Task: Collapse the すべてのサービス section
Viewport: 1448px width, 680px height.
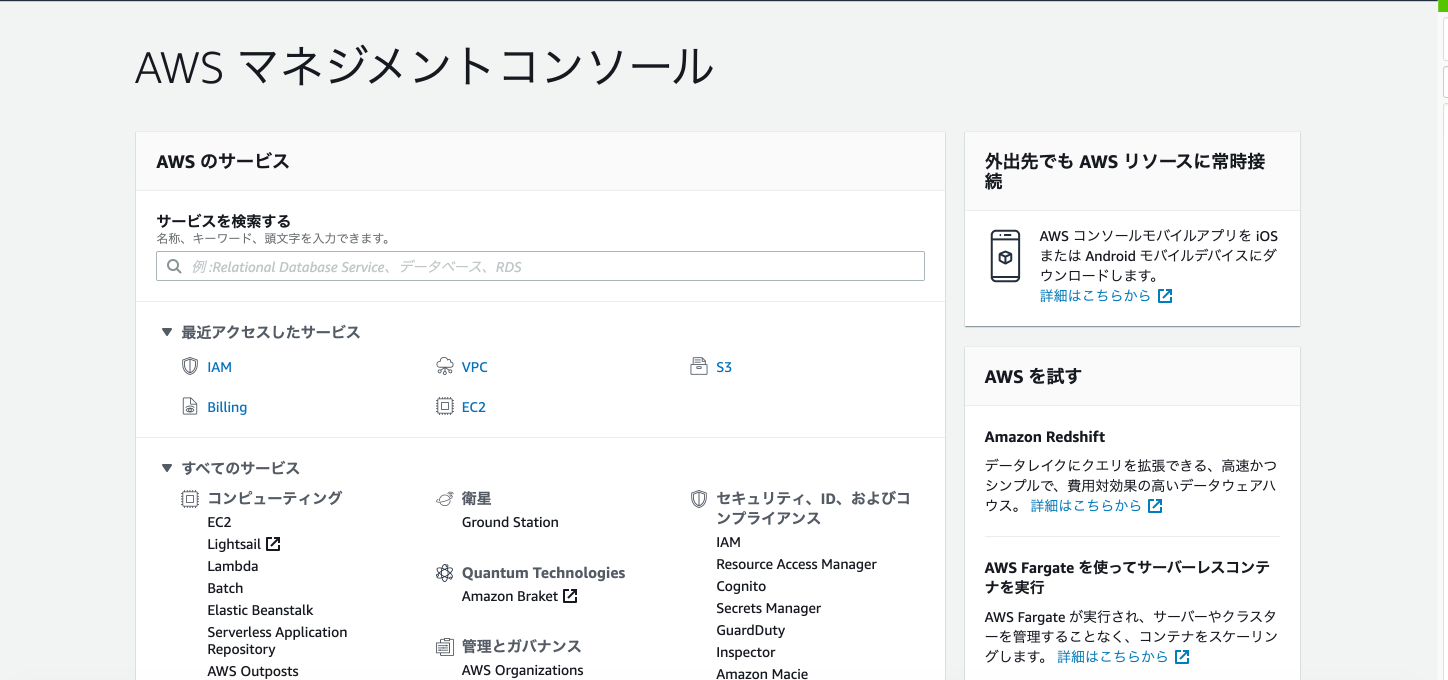Action: click(167, 468)
